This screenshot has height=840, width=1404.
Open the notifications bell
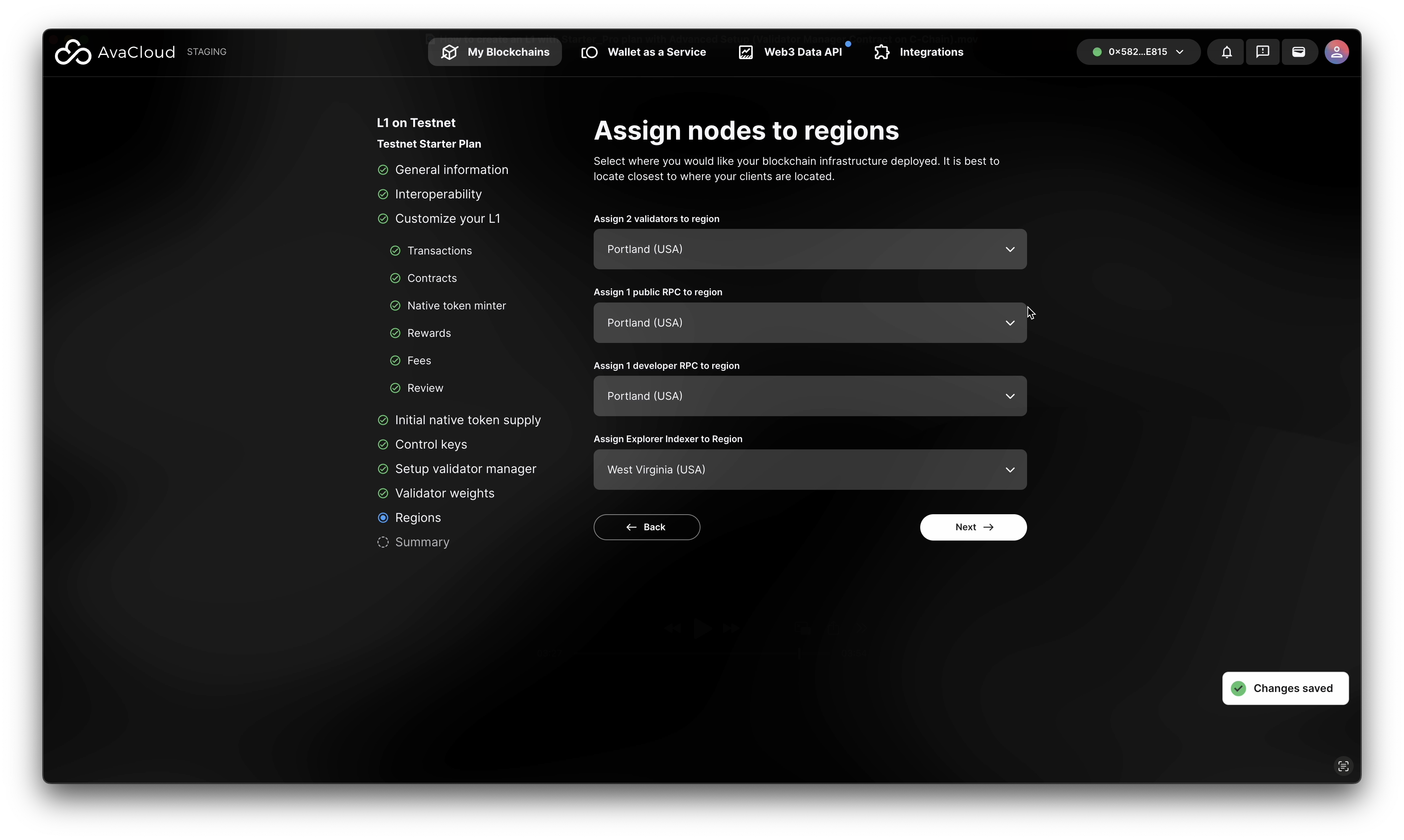1226,52
